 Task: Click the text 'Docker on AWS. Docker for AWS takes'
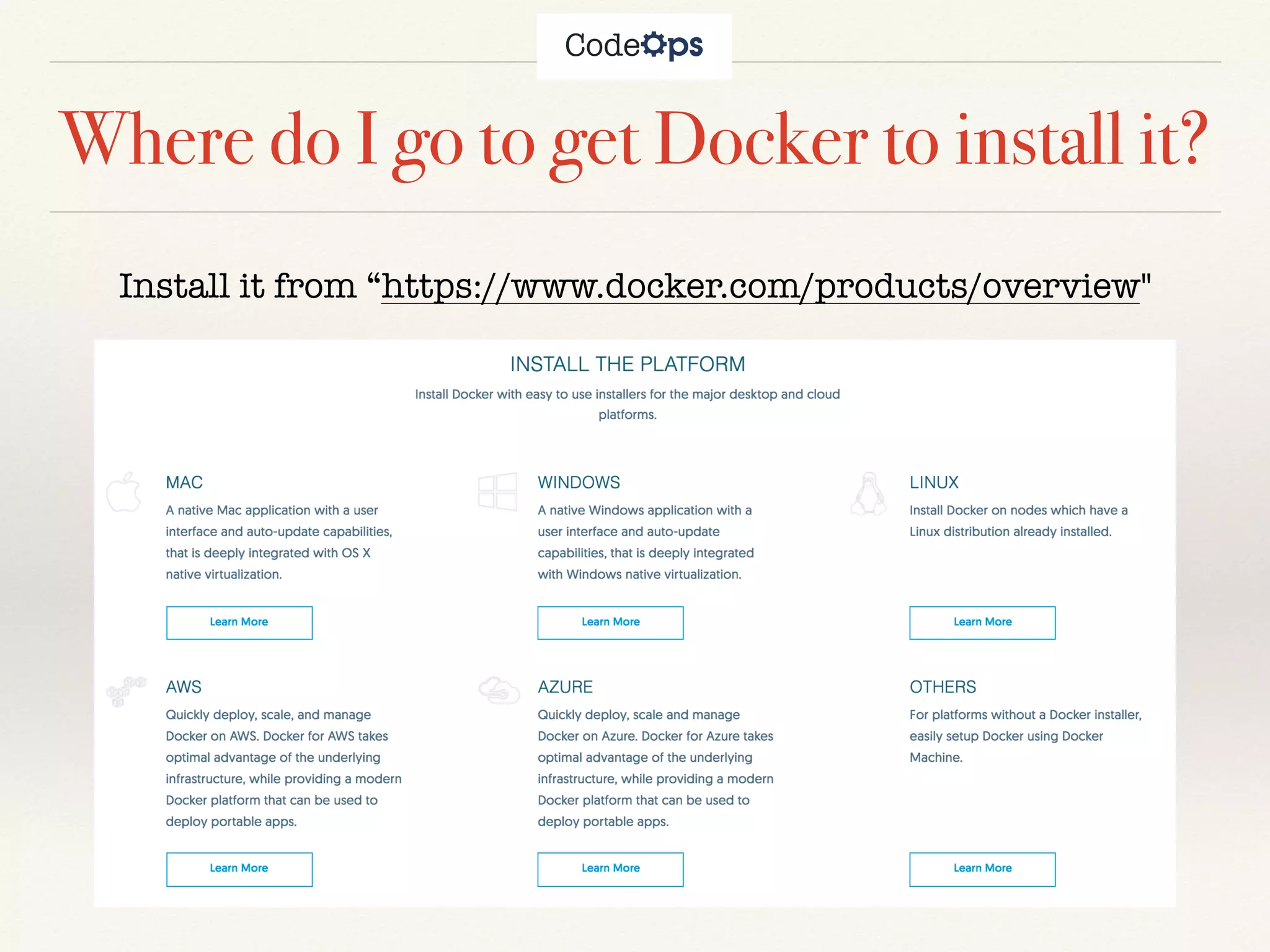point(277,736)
